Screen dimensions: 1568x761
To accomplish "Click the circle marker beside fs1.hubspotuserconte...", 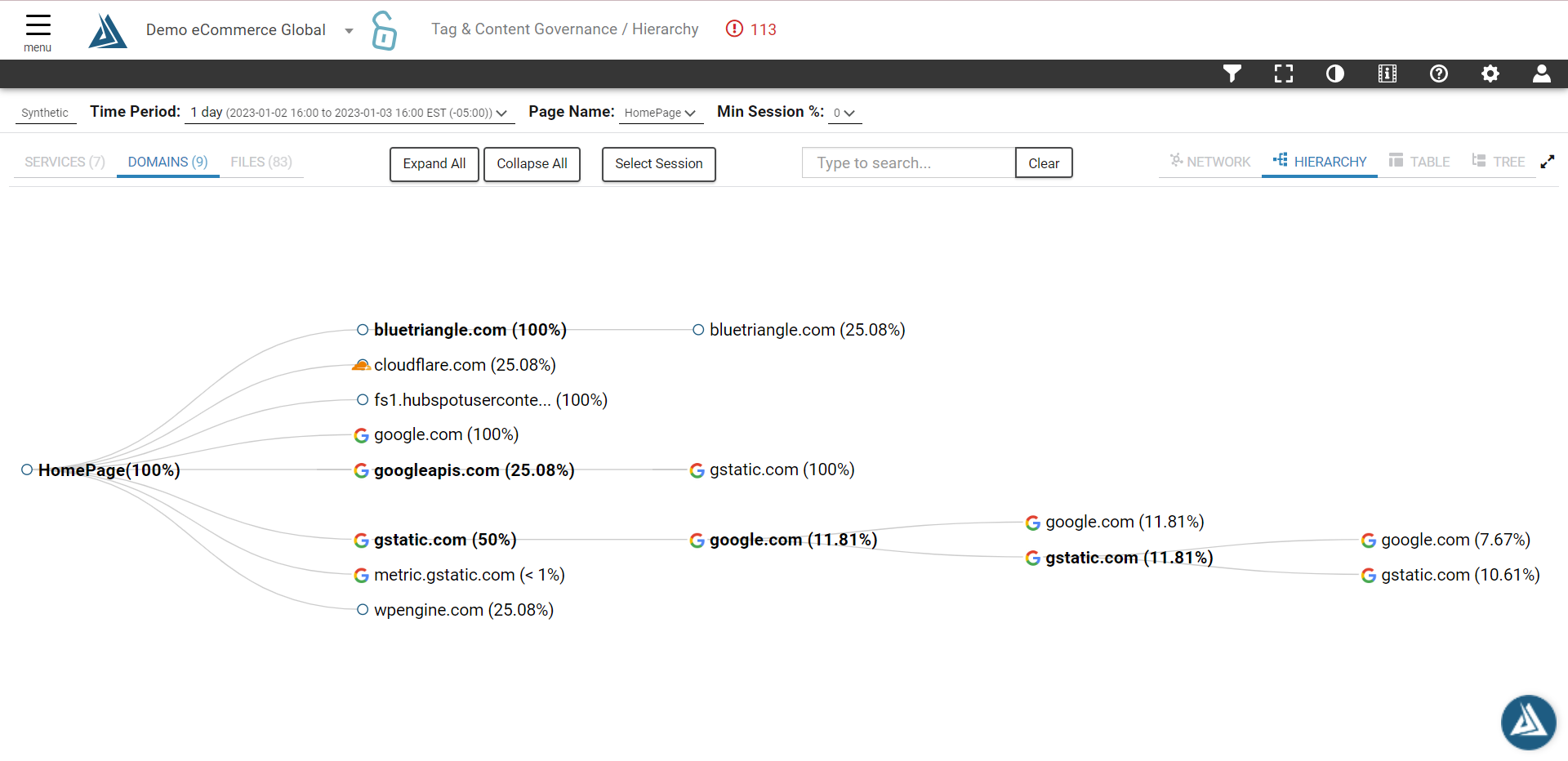I will point(363,399).
